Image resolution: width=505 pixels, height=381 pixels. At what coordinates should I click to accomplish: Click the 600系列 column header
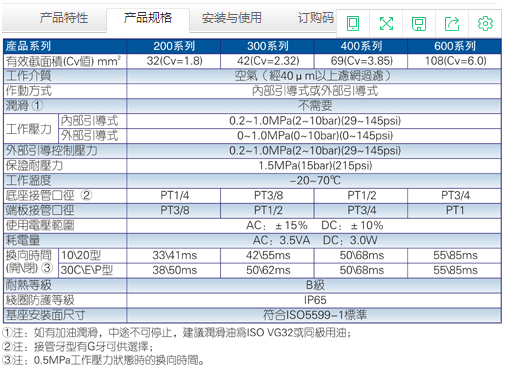pos(455,46)
